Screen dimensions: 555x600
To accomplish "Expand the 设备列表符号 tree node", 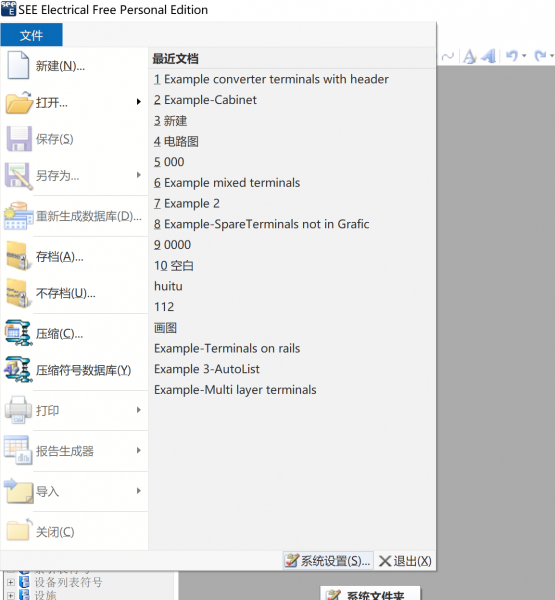I will 11,582.
